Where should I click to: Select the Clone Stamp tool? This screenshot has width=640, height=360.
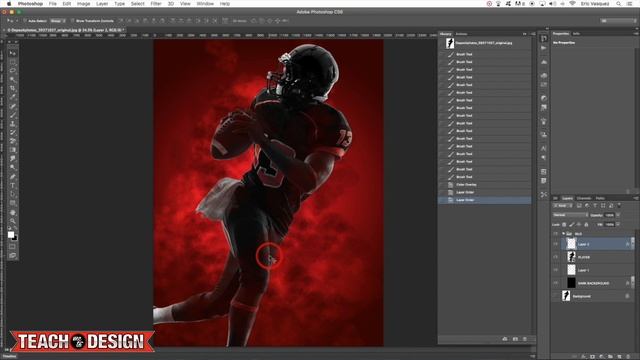point(13,124)
